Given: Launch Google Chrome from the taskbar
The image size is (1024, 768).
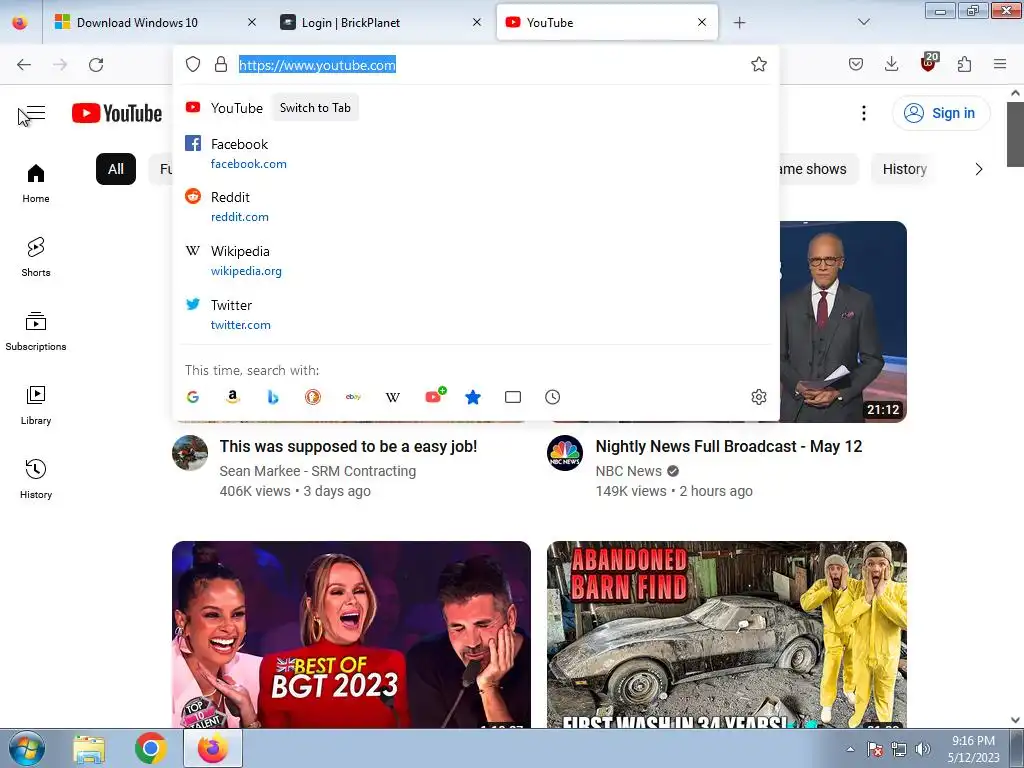Looking at the screenshot, I should [x=151, y=748].
